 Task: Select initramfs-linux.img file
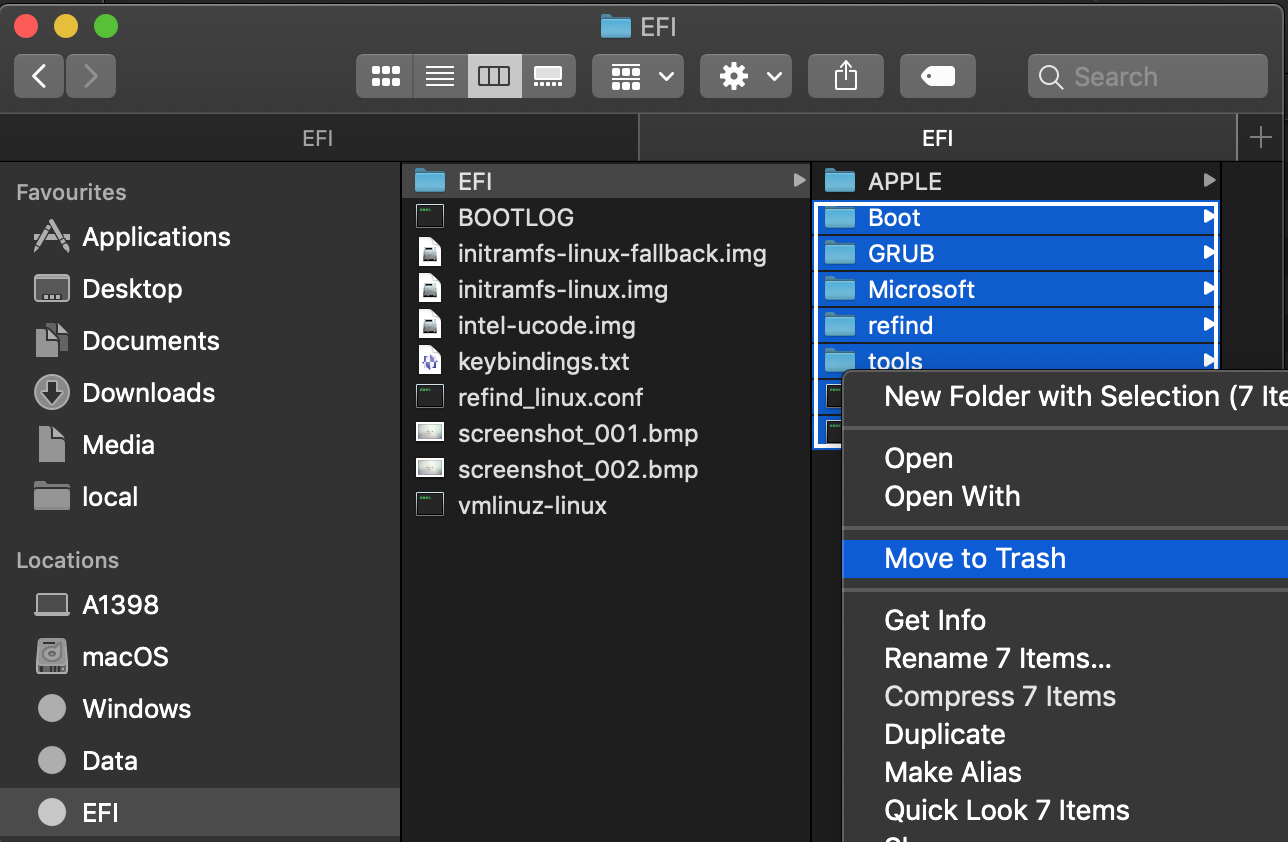click(606, 289)
